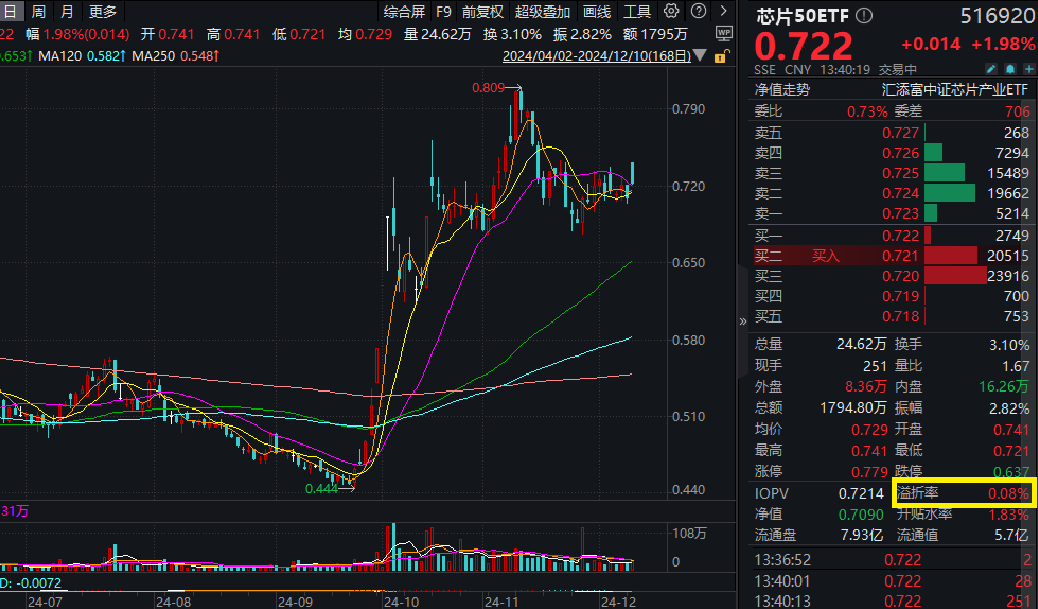
Task: Toggle 前复权 price adjustment mode
Action: [483, 12]
